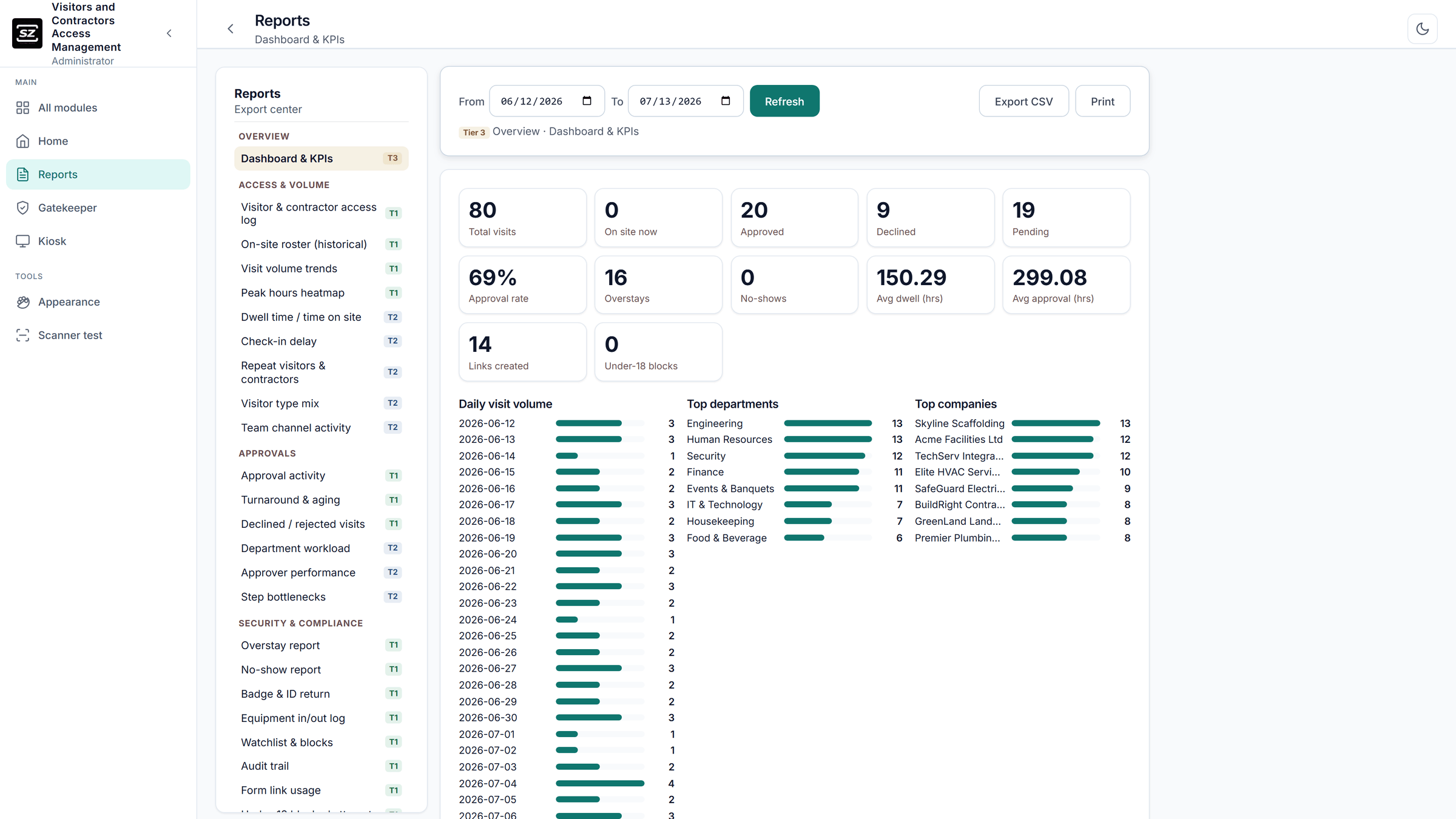Screen dimensions: 1456x819
Task: Click the Pending KPI card
Action: pyautogui.click(x=1066, y=217)
